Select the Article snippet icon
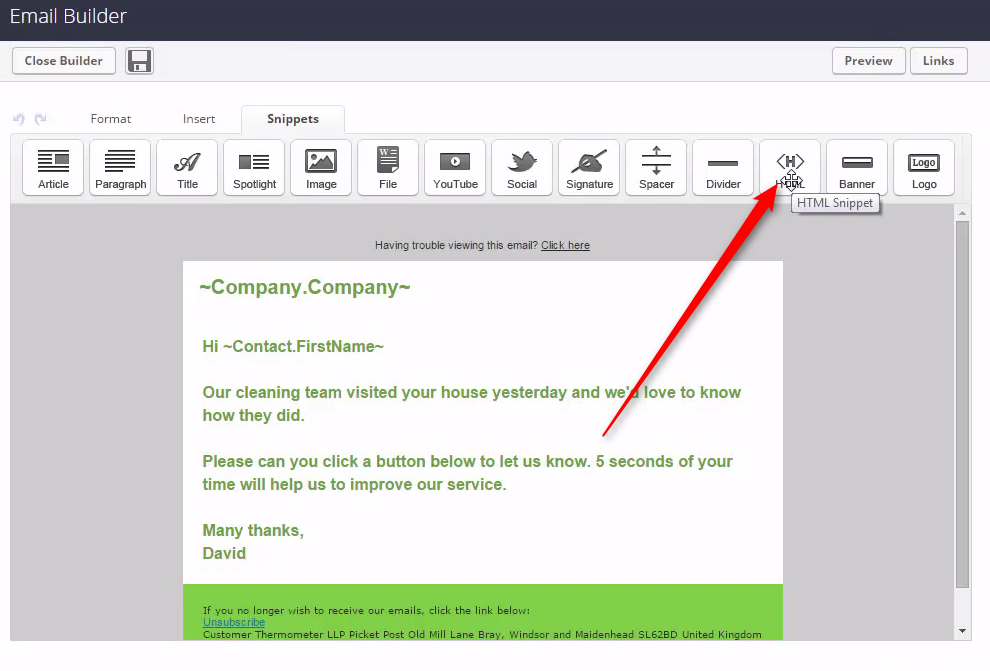The image size is (990, 671). [53, 168]
